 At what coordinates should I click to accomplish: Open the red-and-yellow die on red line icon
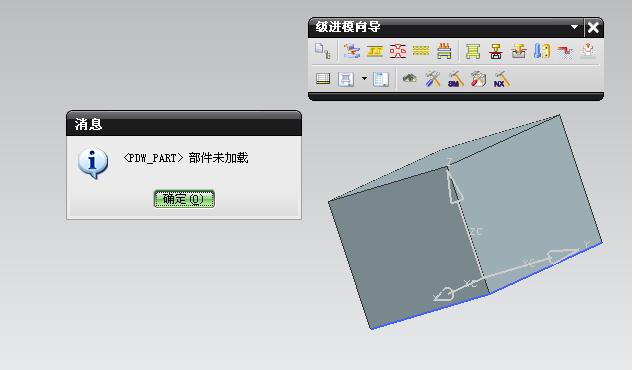click(x=496, y=51)
